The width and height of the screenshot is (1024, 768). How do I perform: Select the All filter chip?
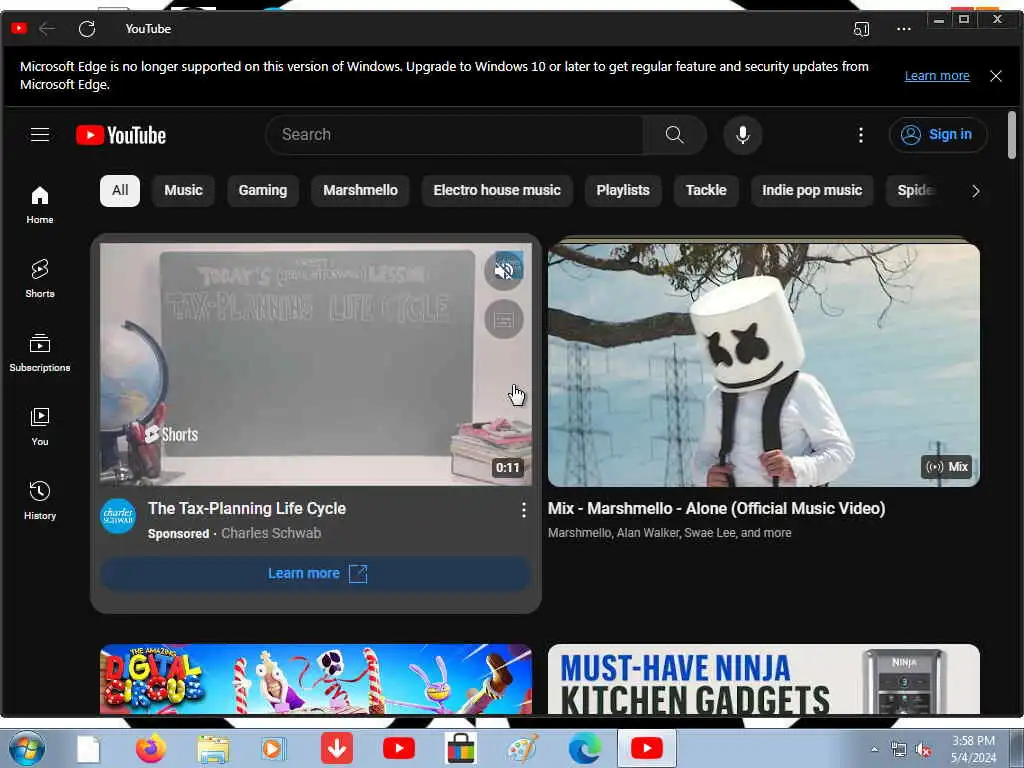[120, 191]
